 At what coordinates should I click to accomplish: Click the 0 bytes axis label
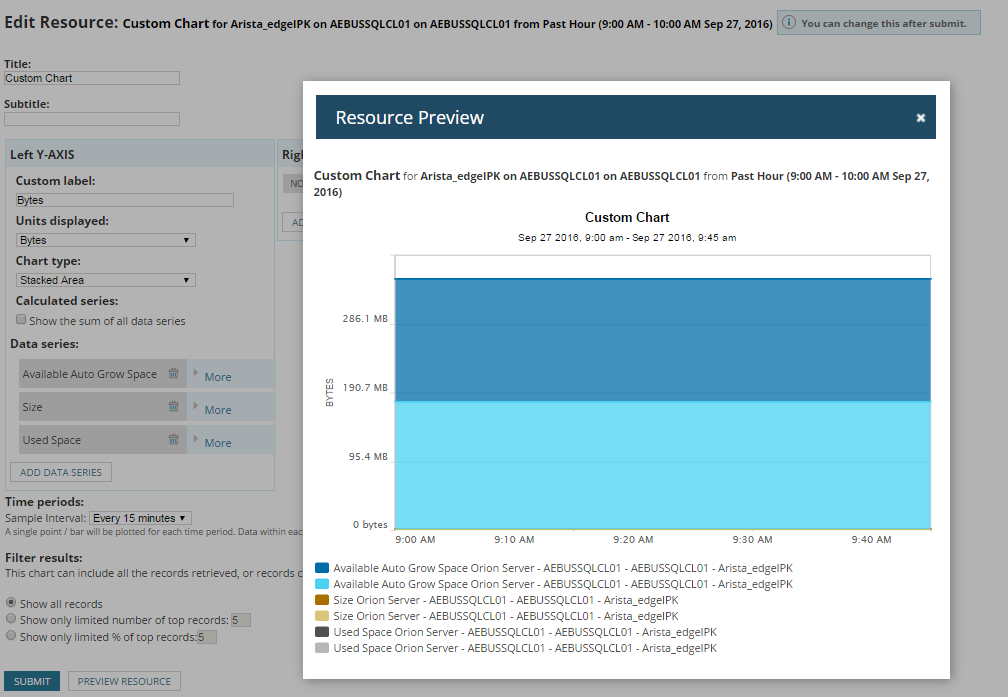click(x=370, y=525)
